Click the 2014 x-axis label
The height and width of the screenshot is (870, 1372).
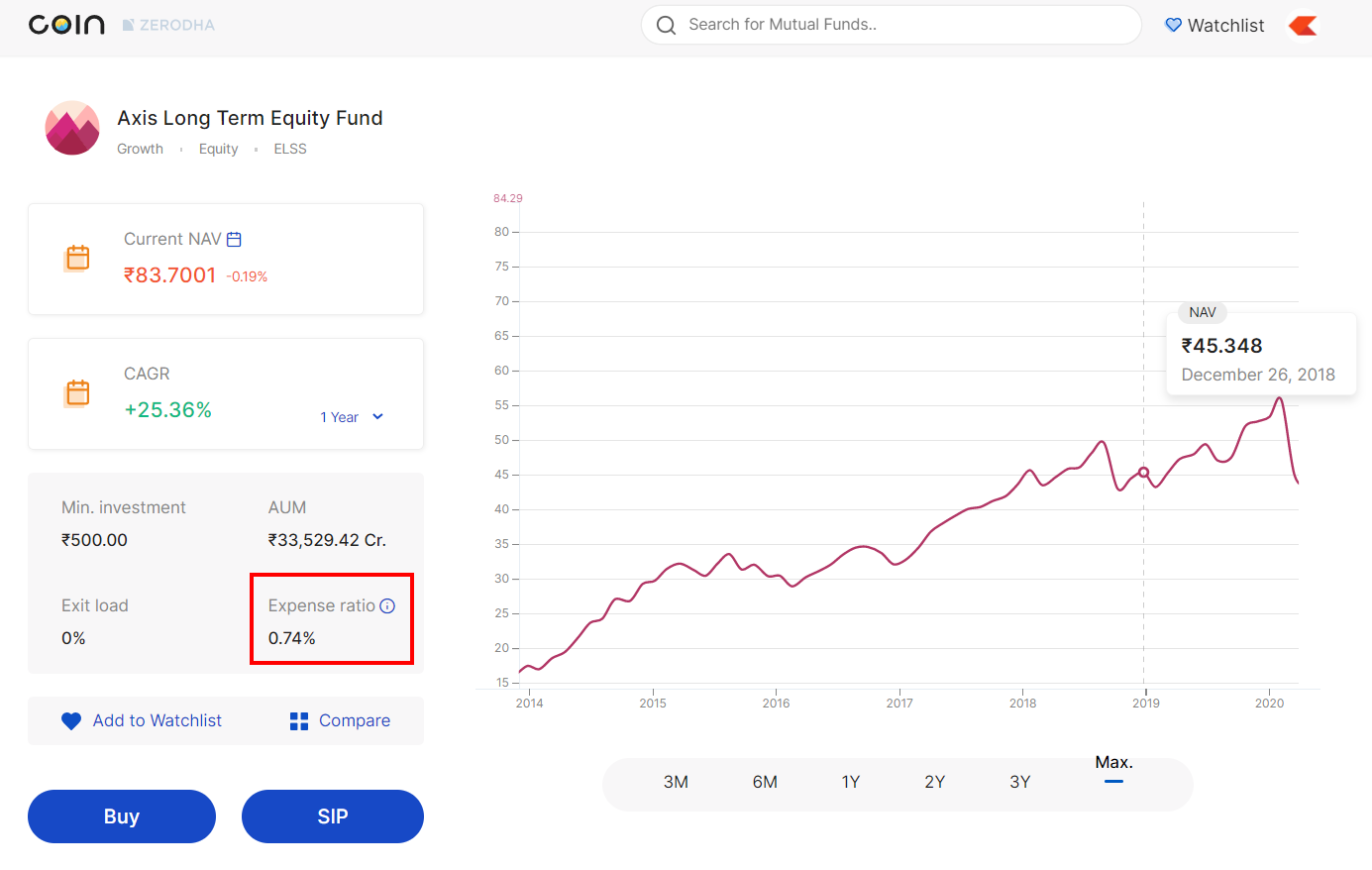click(529, 704)
